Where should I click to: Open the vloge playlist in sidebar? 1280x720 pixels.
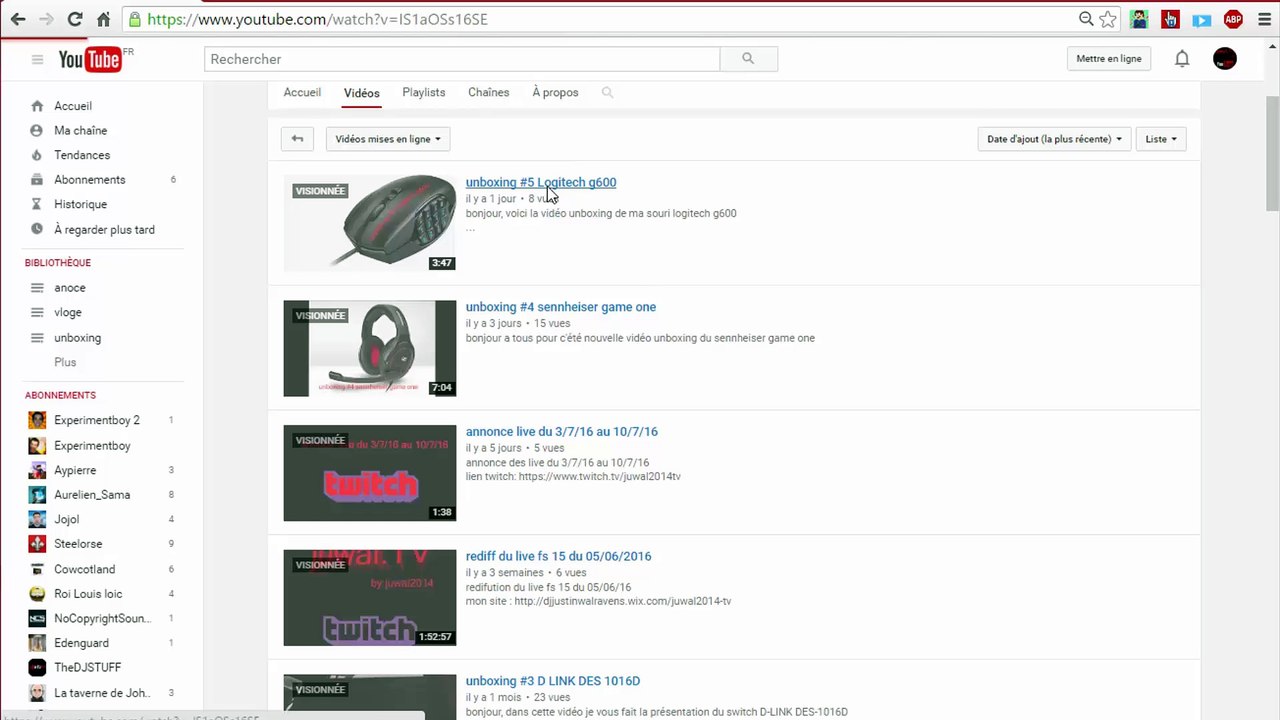68,313
